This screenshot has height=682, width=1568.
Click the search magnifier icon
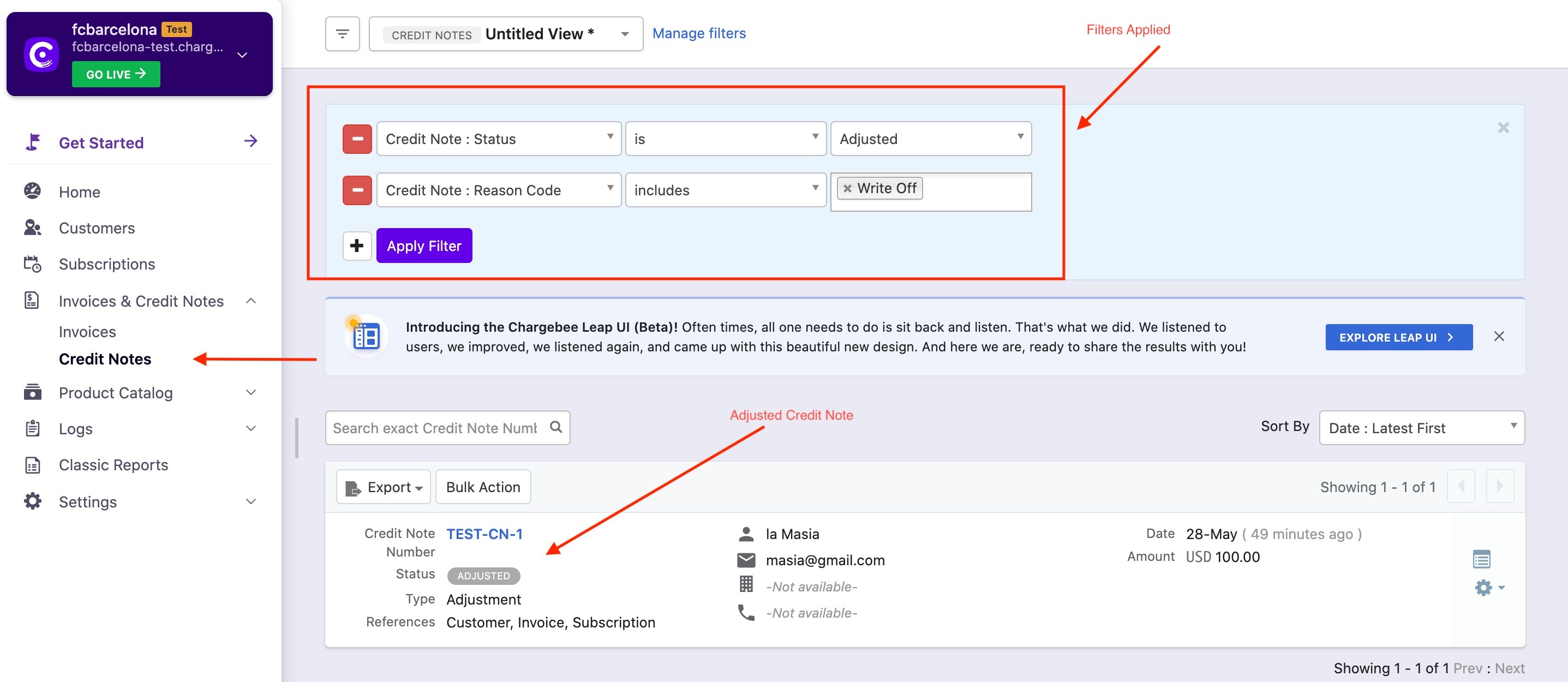555,427
